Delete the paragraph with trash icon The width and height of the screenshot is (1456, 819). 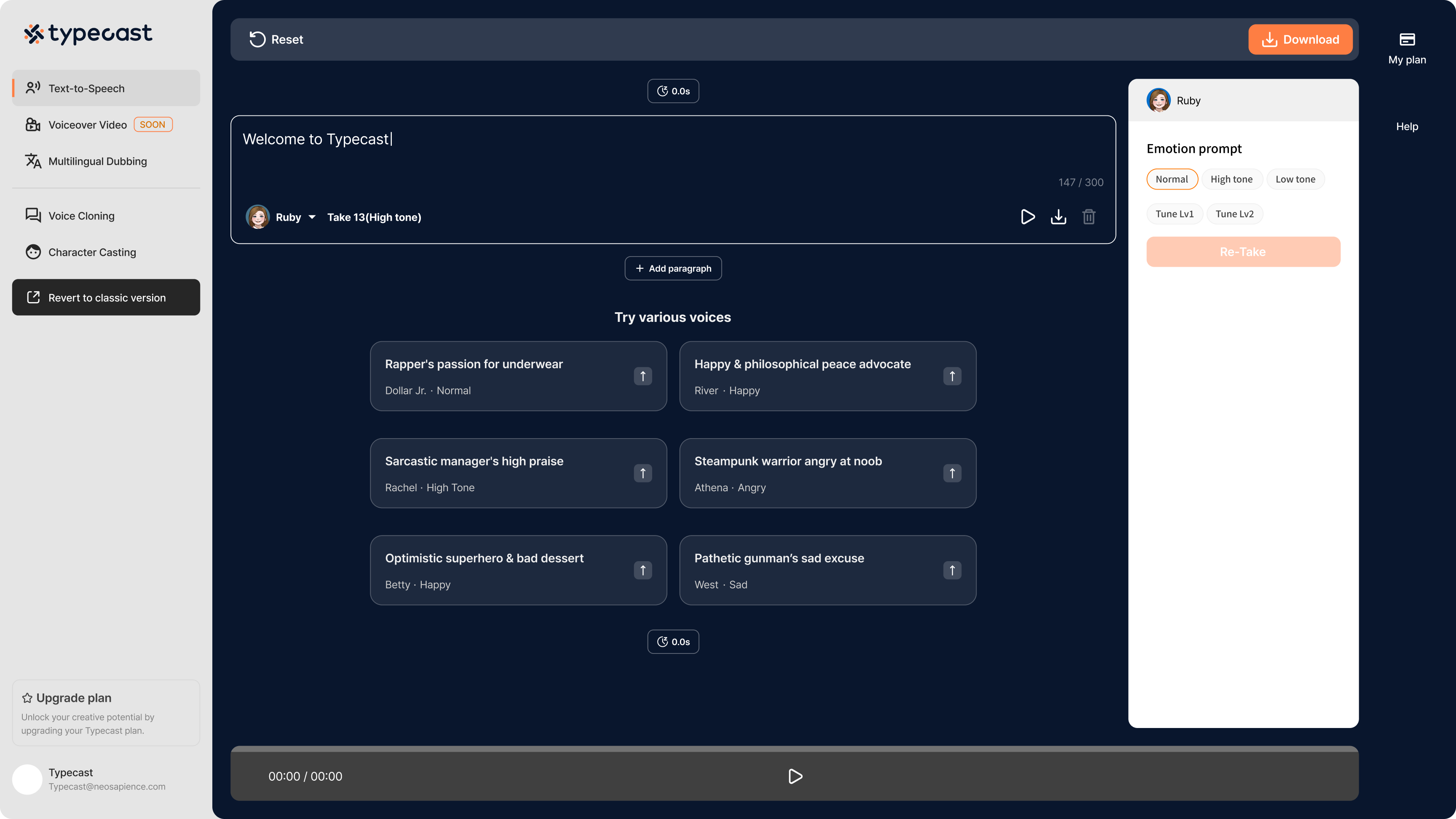click(x=1089, y=217)
